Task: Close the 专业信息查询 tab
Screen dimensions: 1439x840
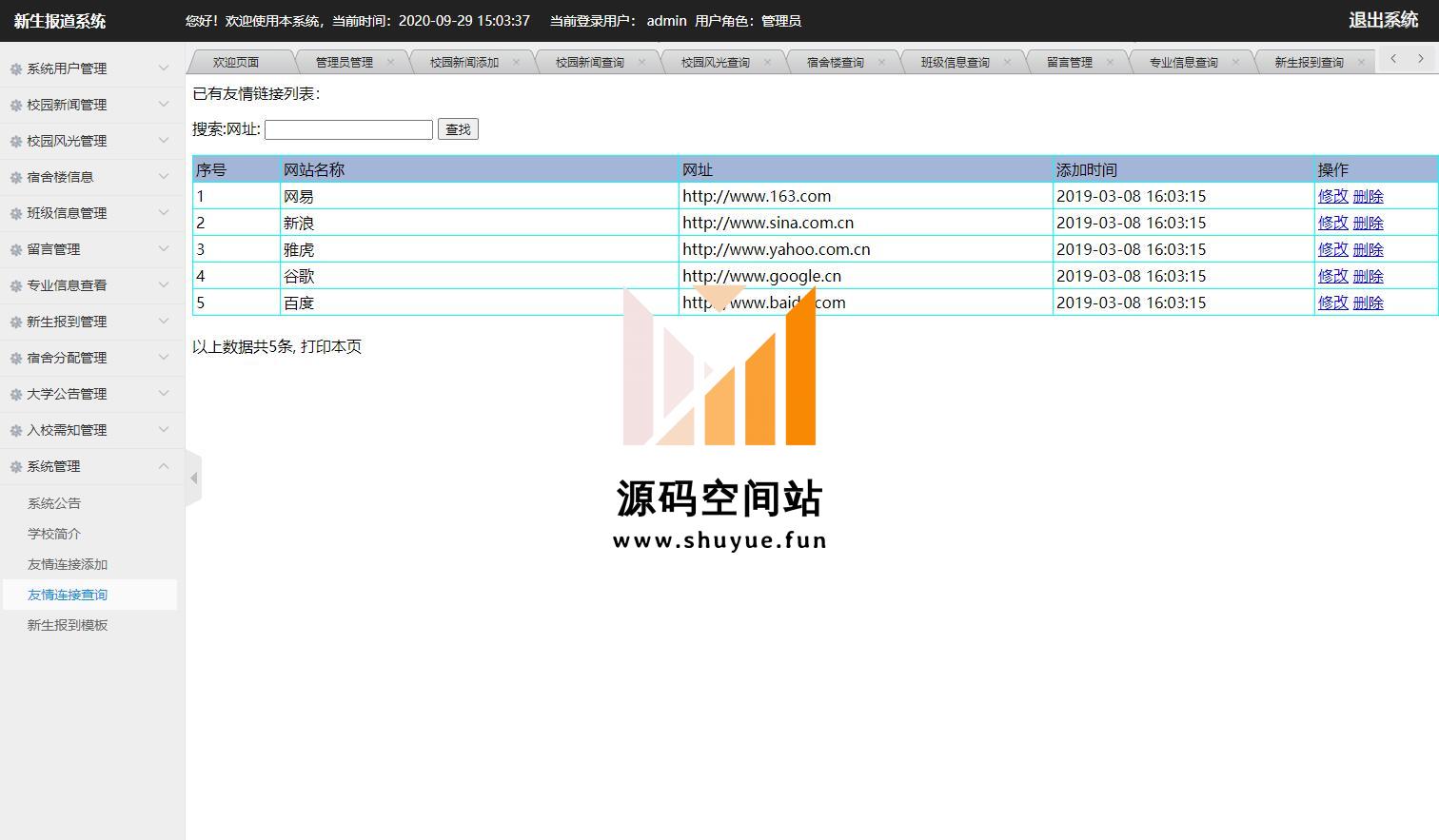Action: (x=1235, y=62)
